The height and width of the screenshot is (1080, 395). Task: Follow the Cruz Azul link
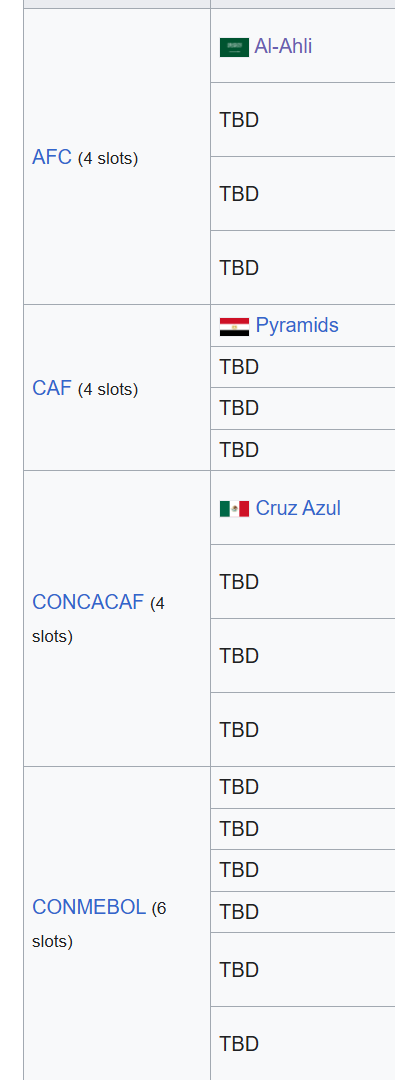(x=298, y=508)
